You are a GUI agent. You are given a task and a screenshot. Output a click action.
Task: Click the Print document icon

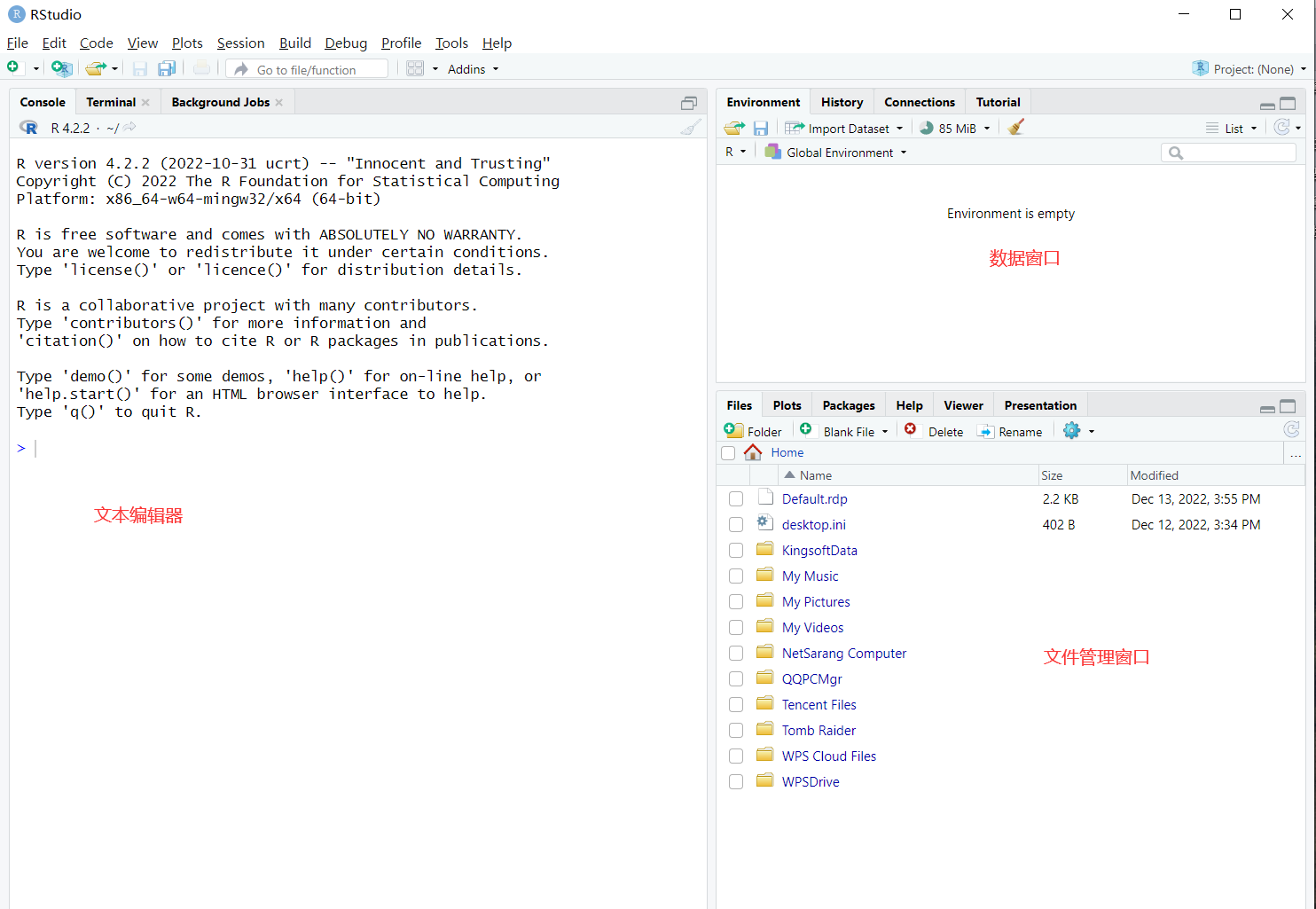tap(202, 68)
